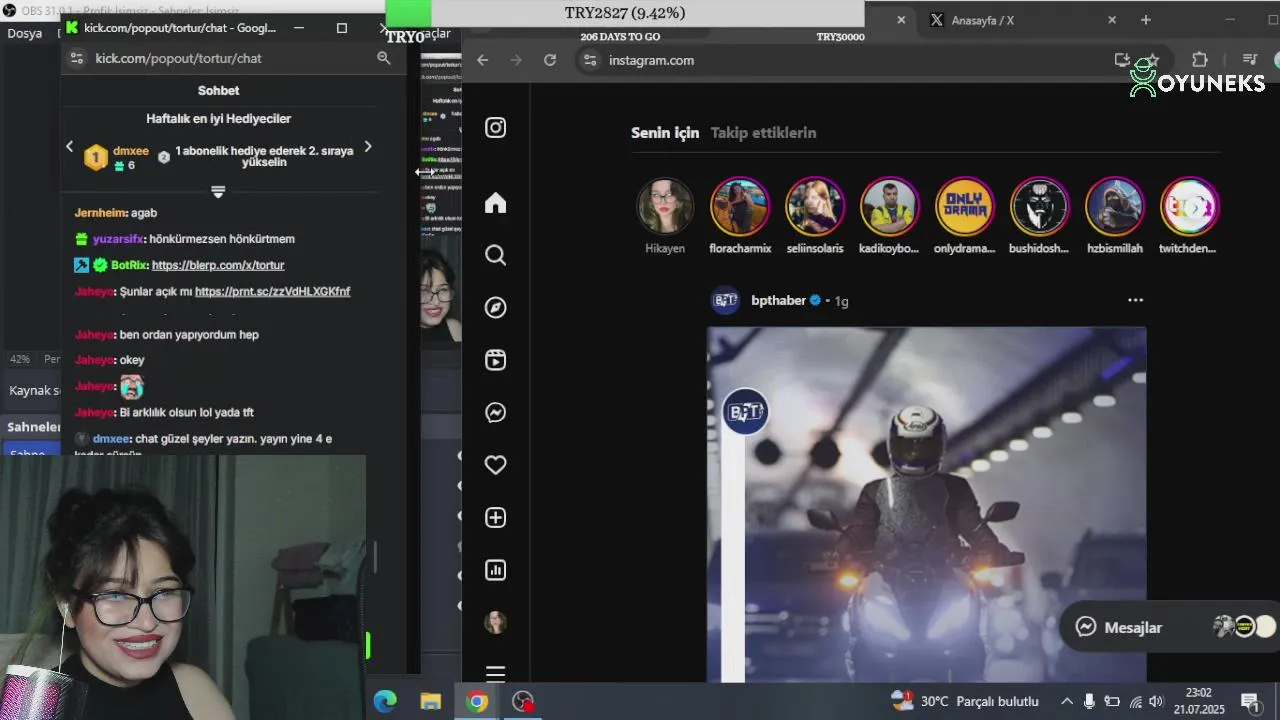View bushidosh... story

[1039, 207]
